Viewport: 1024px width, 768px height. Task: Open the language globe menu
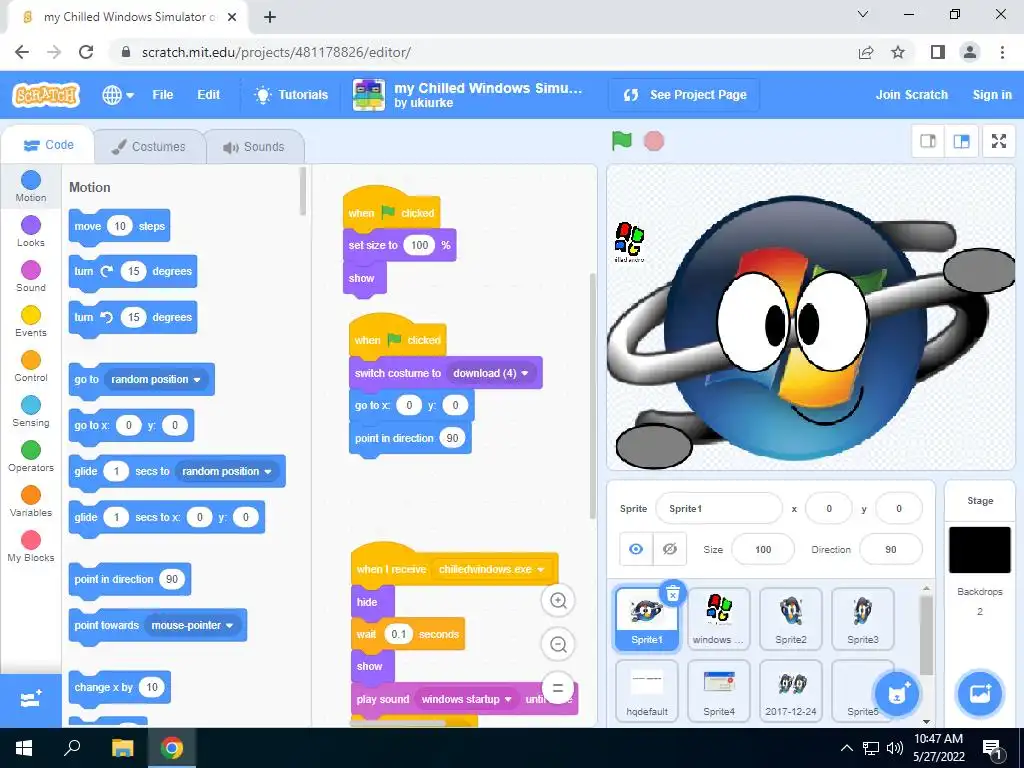[118, 95]
